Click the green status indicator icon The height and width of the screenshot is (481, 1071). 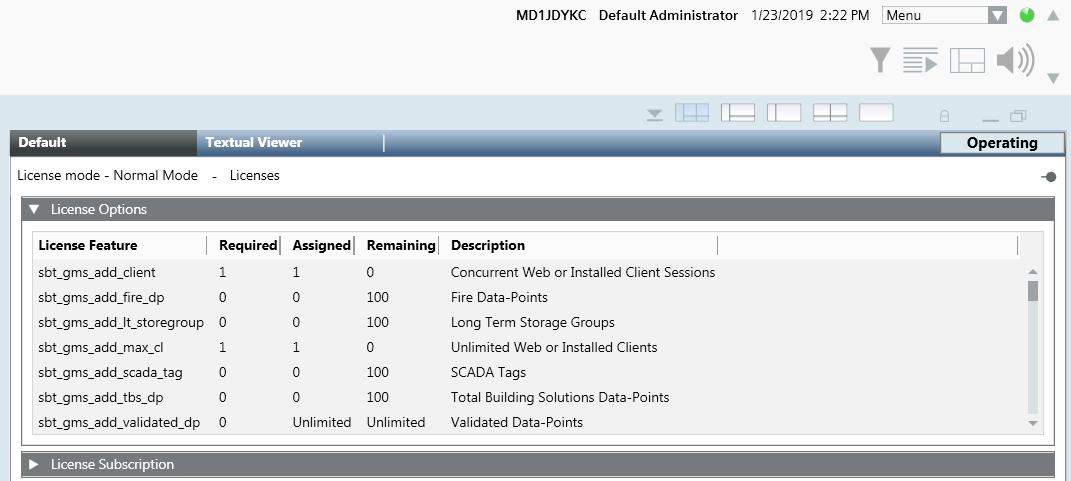[x=1027, y=15]
